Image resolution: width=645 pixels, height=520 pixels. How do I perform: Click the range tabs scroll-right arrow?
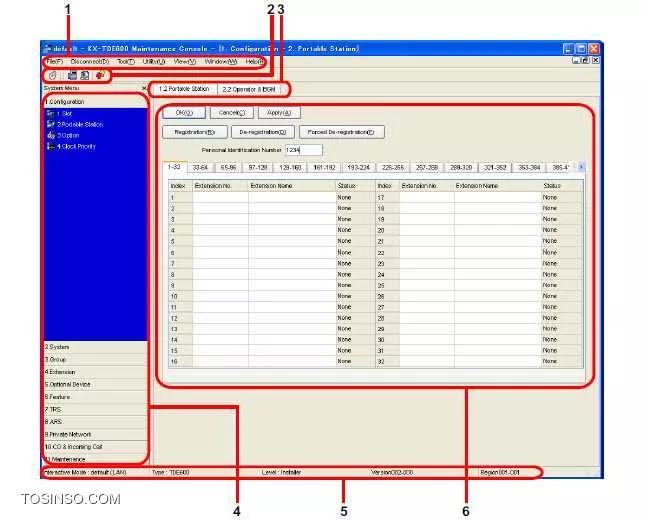pos(581,167)
